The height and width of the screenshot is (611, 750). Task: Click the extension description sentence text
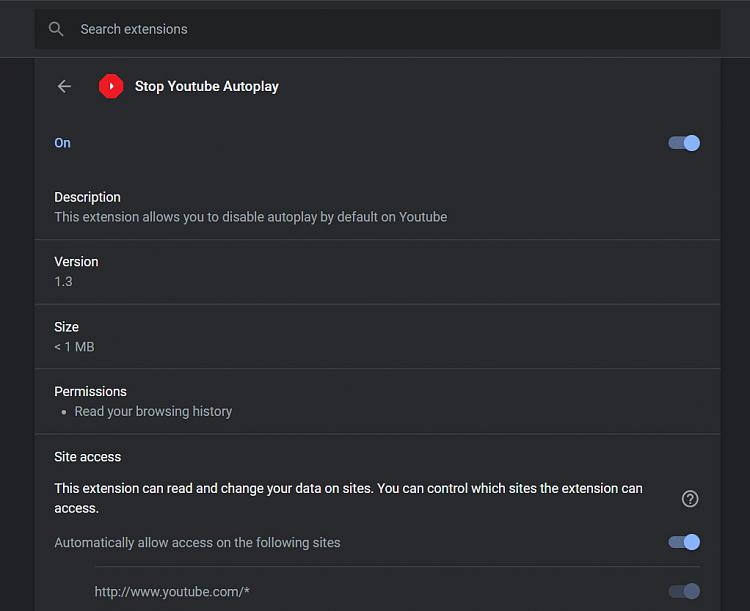click(251, 217)
